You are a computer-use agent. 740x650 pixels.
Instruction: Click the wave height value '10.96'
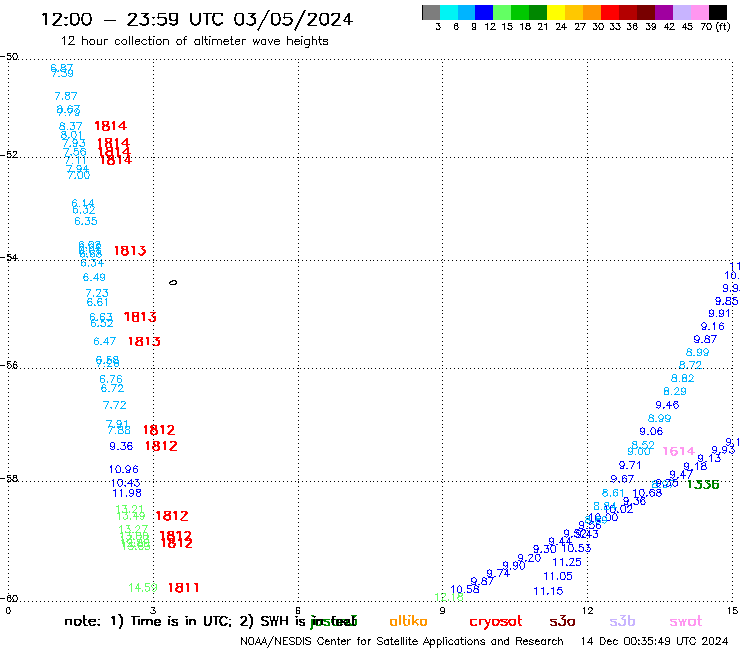(124, 470)
